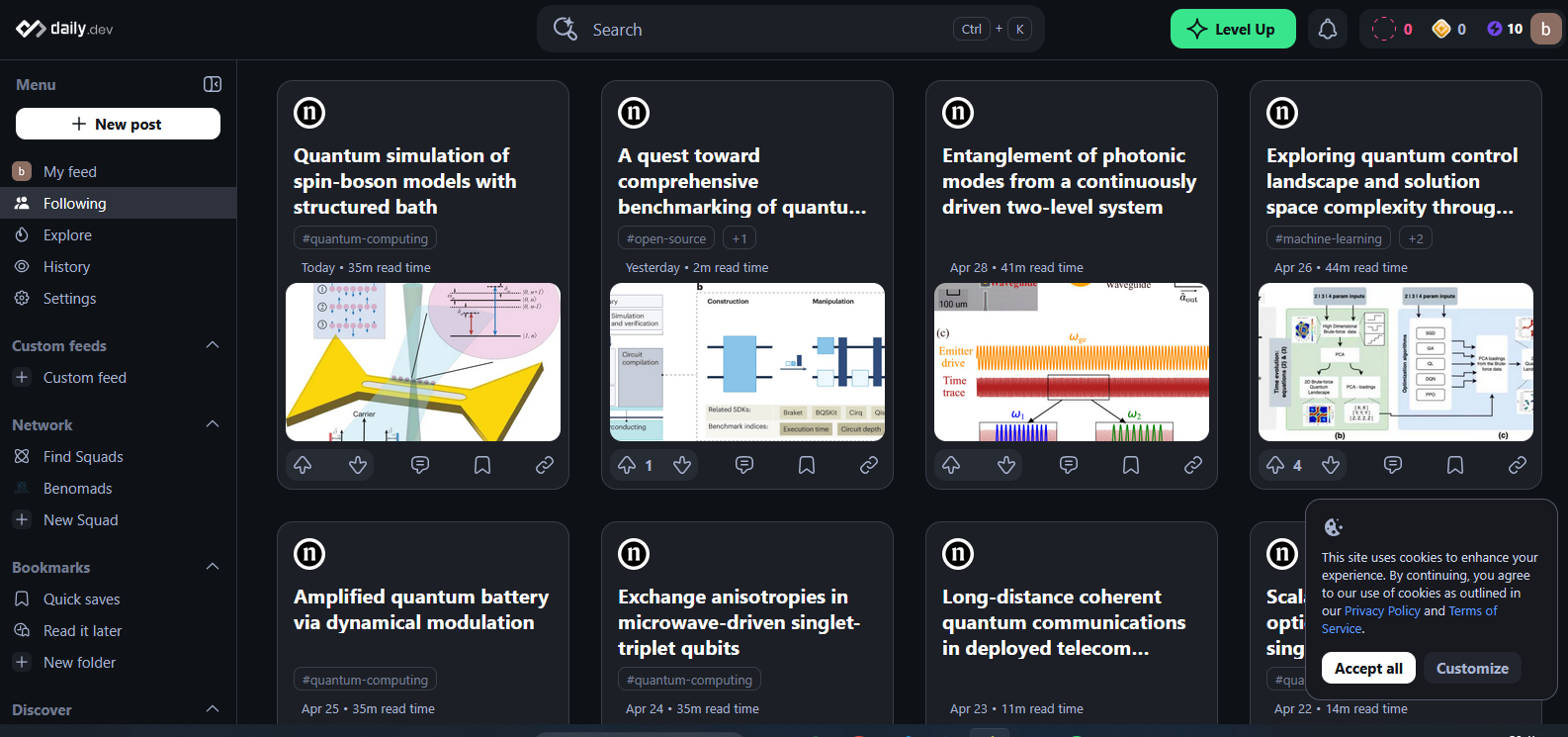Comment on the Quantum simulation of spin-boson post
Image resolution: width=1568 pixels, height=737 pixels.
click(x=420, y=465)
